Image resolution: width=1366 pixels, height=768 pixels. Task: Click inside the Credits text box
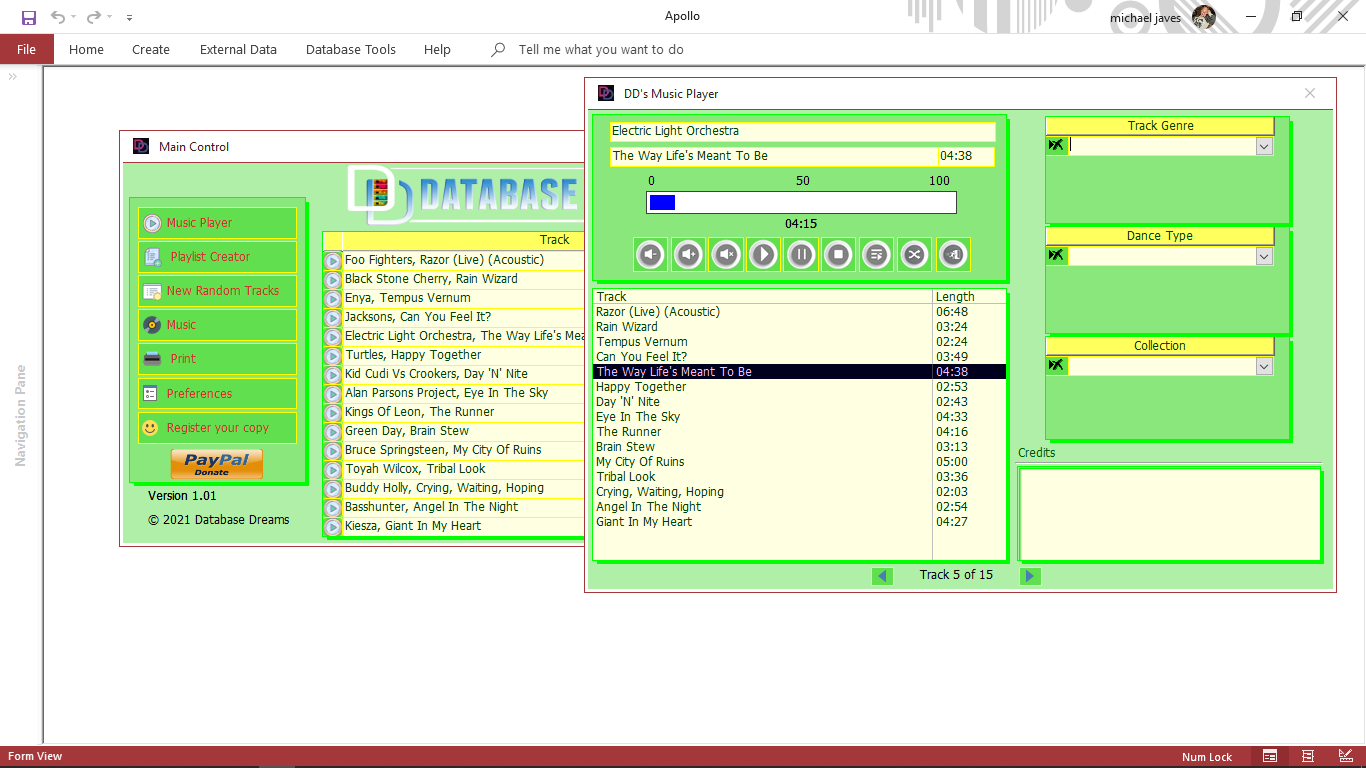1169,514
